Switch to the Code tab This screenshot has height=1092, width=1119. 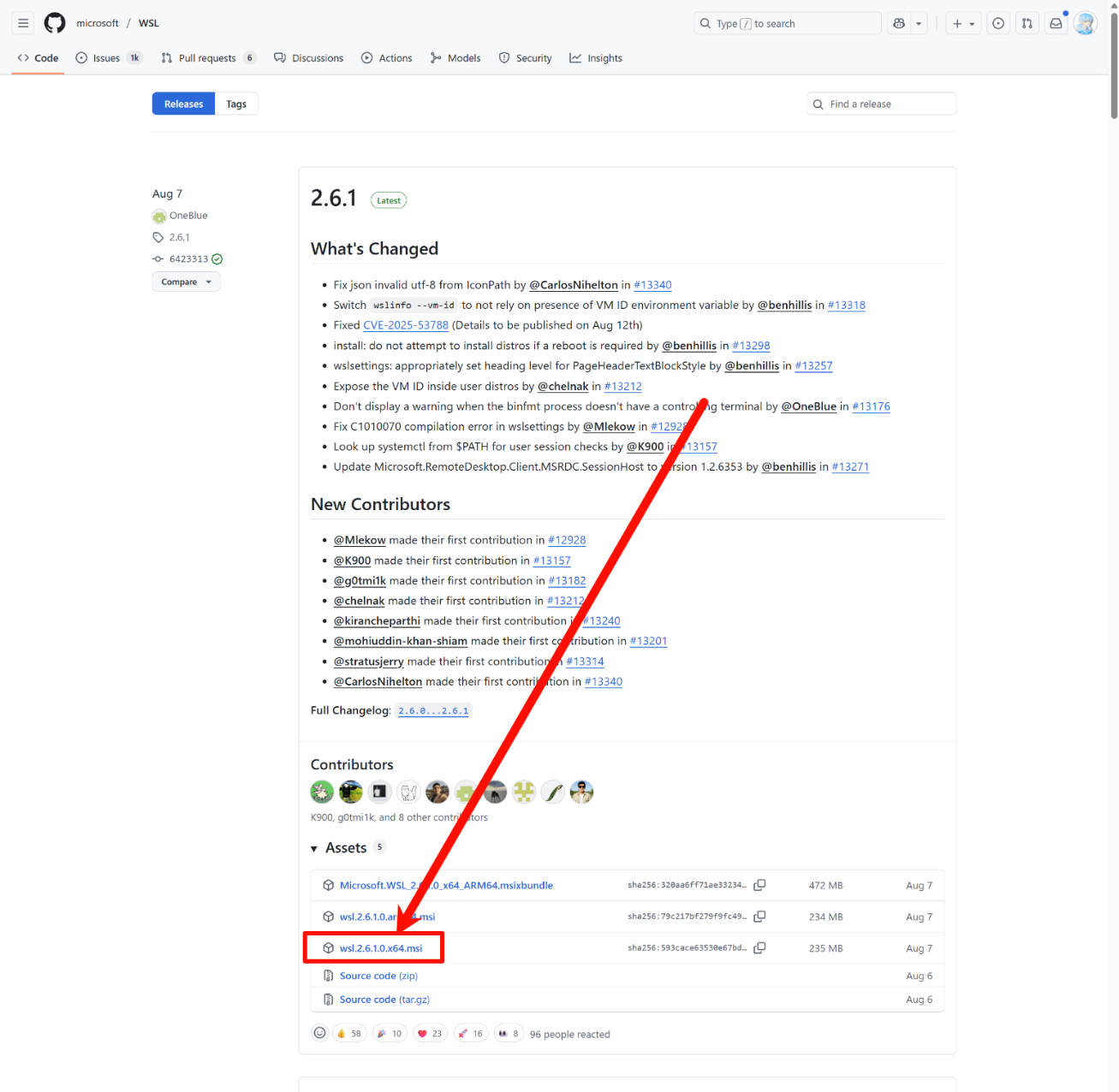[38, 58]
